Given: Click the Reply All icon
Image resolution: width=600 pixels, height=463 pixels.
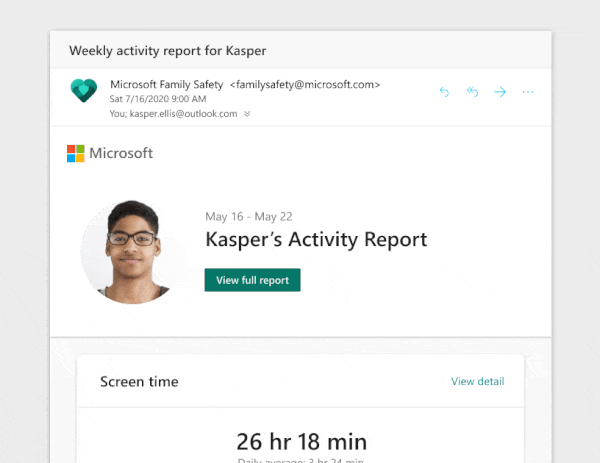Looking at the screenshot, I should click(x=472, y=92).
